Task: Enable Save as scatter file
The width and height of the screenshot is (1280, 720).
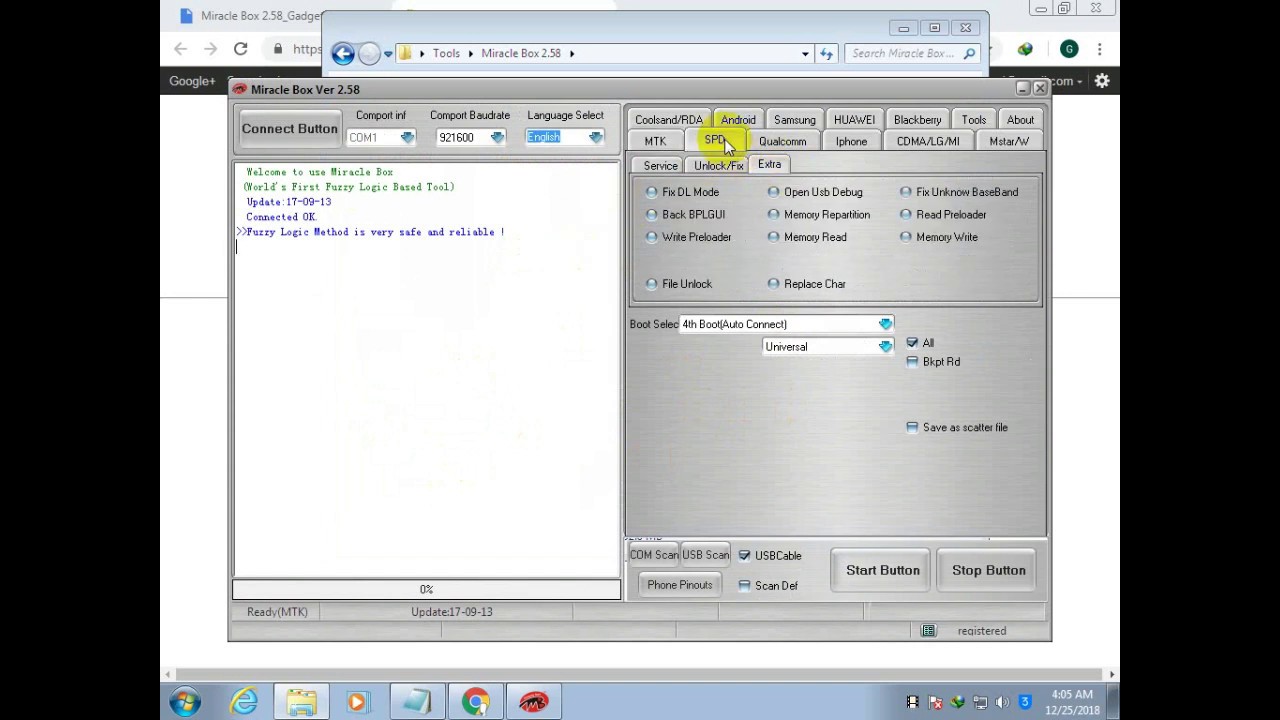Action: point(912,428)
